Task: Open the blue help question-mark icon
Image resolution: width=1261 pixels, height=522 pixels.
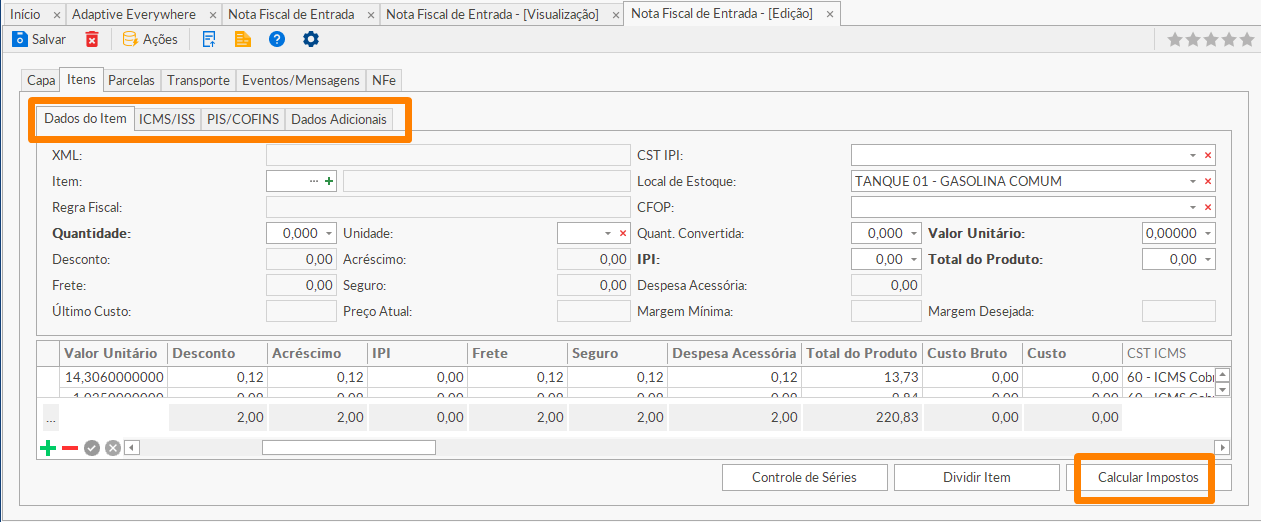Action: [277, 39]
